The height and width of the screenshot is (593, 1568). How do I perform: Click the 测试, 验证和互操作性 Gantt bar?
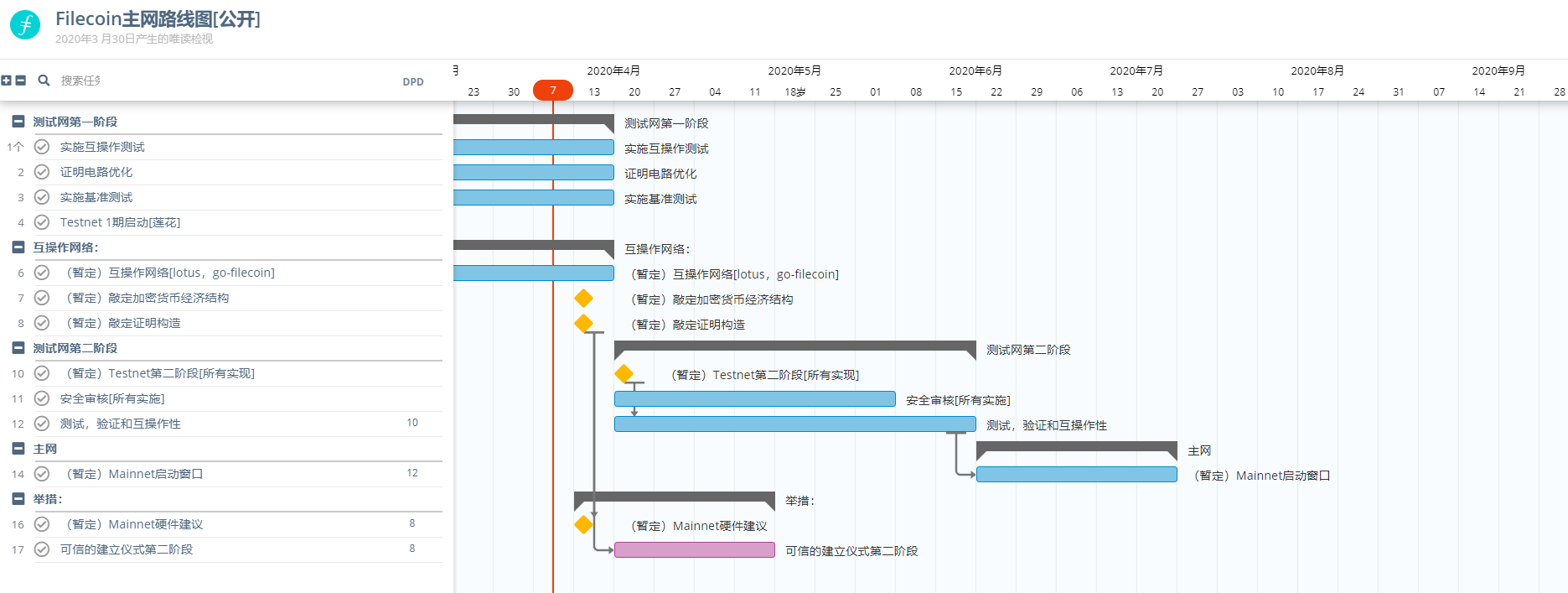tap(795, 424)
